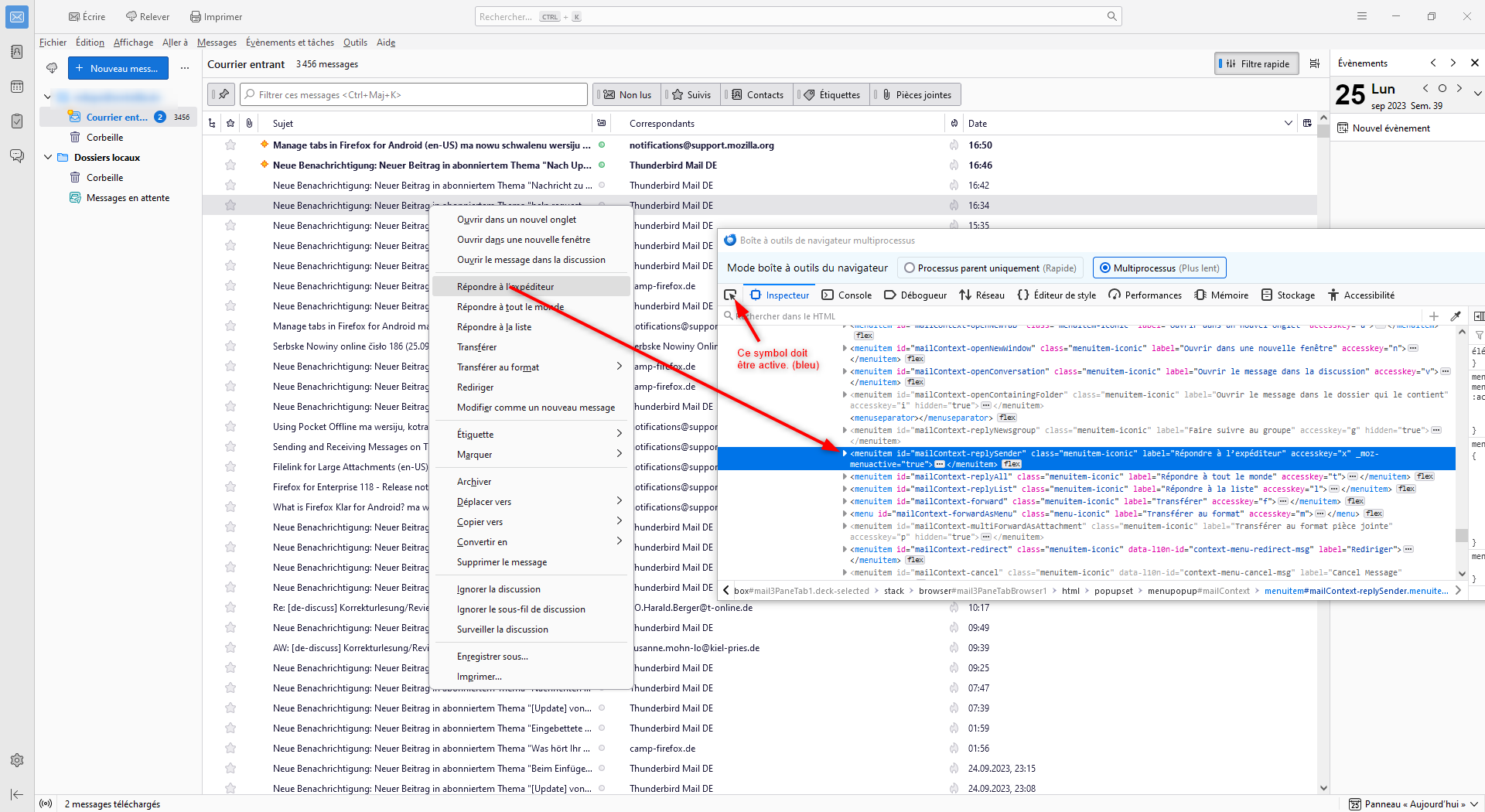
Task: Switch to the Console tab in devtools
Action: (846, 295)
